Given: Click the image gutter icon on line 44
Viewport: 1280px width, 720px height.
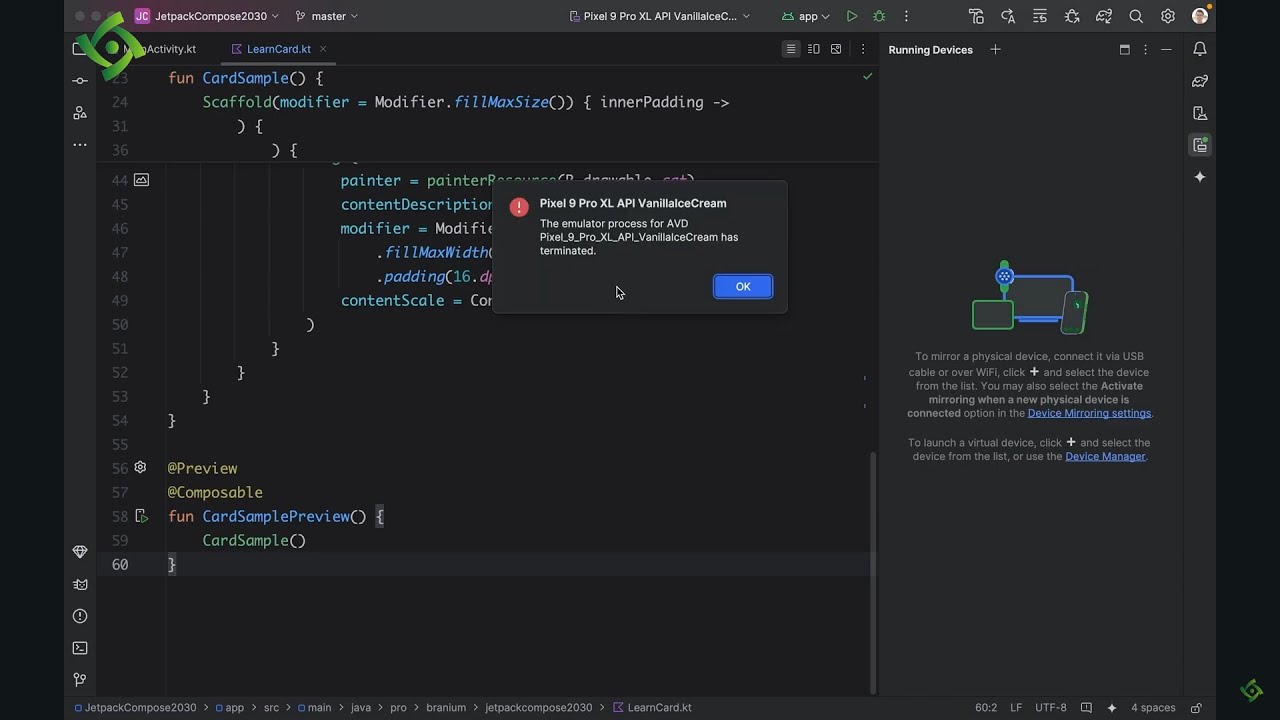Looking at the screenshot, I should pyautogui.click(x=141, y=180).
